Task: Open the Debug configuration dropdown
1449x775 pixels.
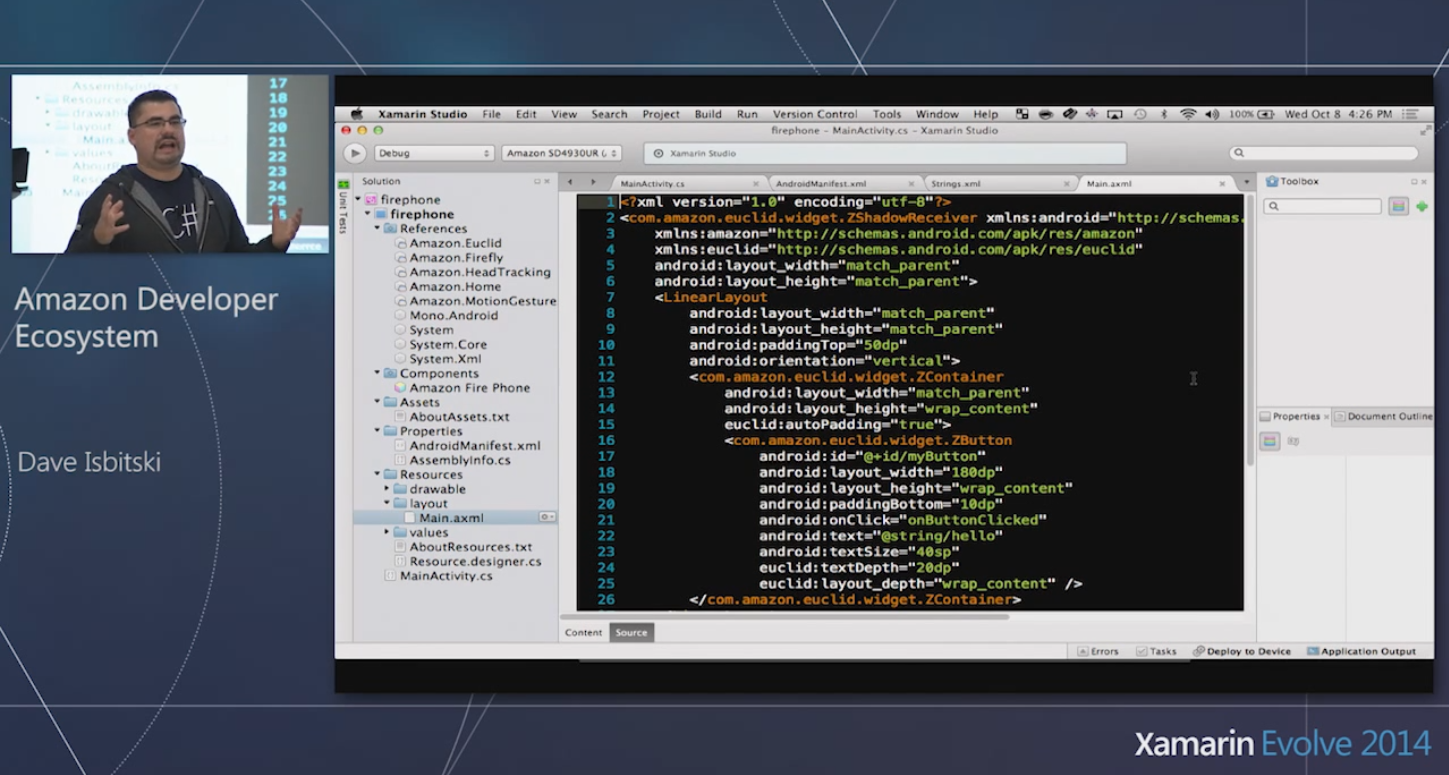Action: 434,153
